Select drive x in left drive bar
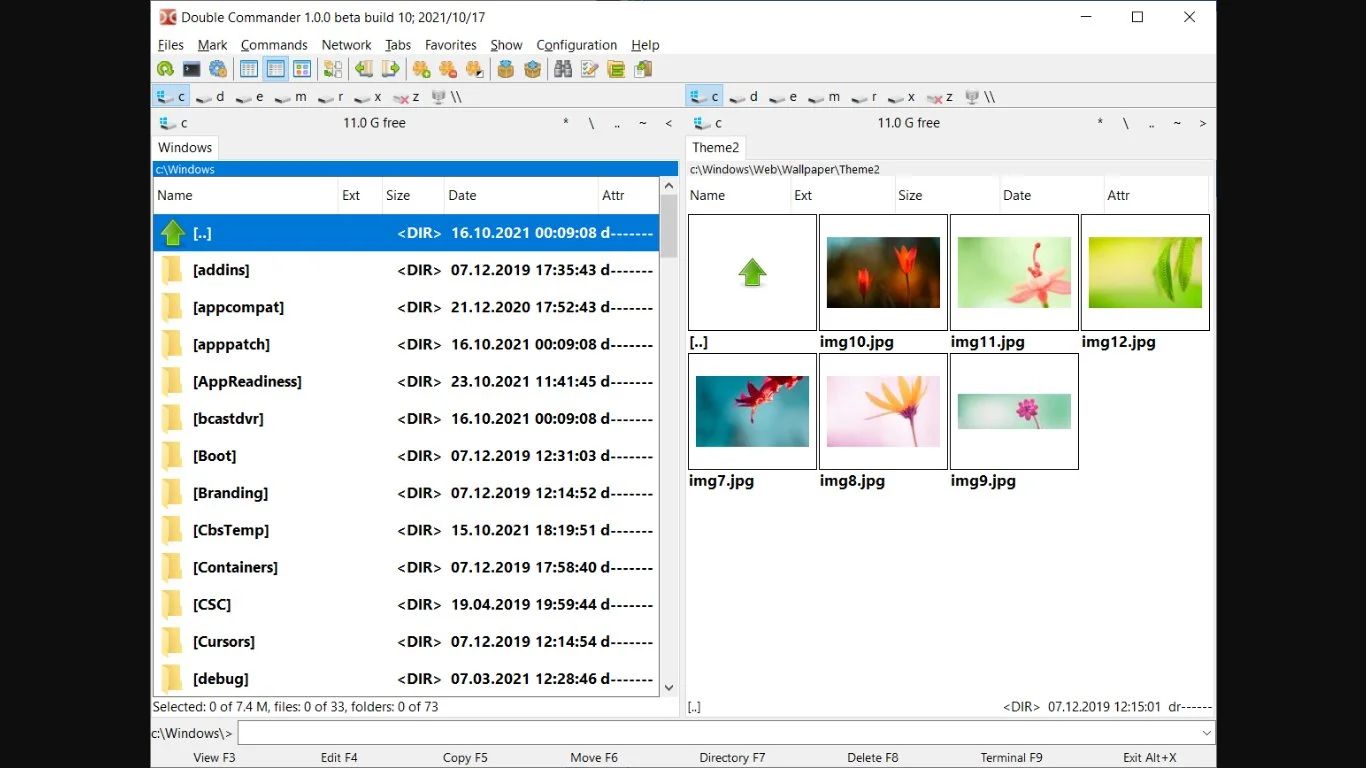The width and height of the screenshot is (1366, 768). pos(369,97)
